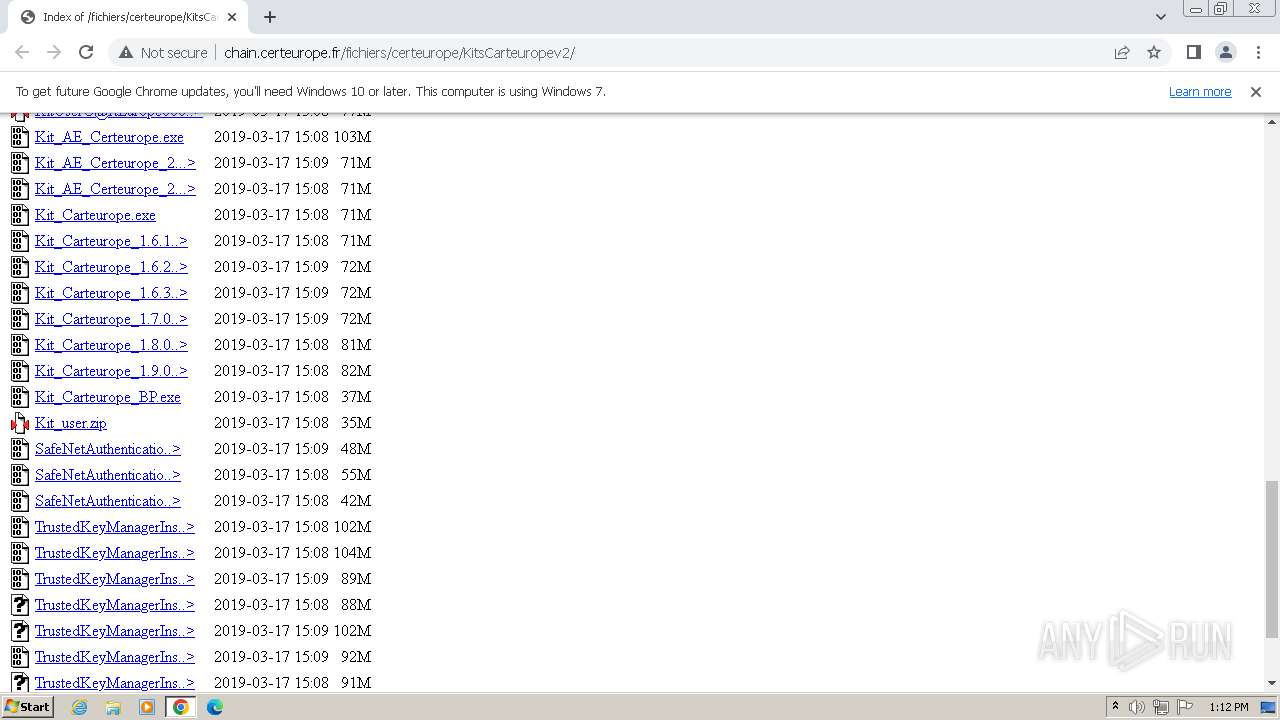Open Kit_Carteurope_1.7.0 link

click(x=111, y=319)
